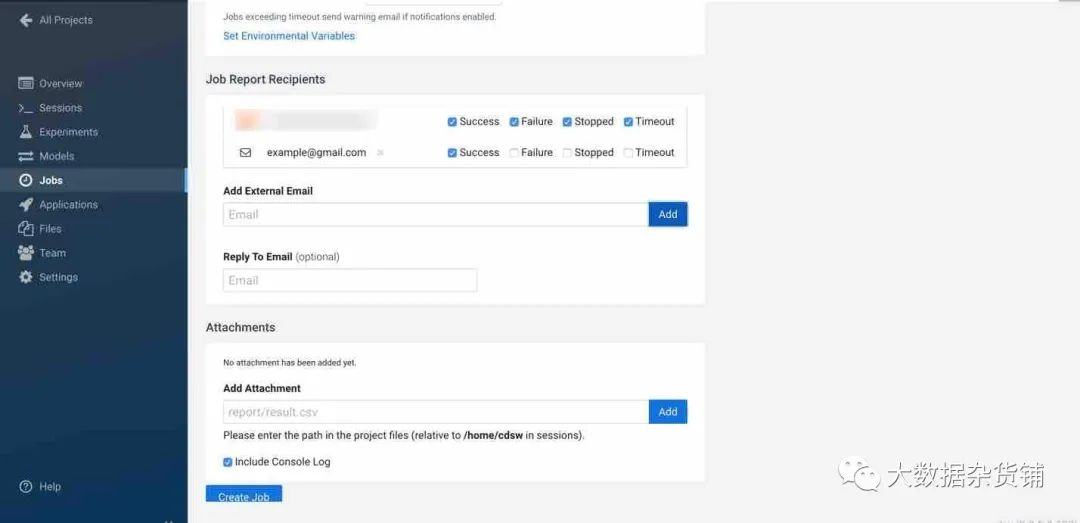This screenshot has width=1080, height=523.
Task: Uncheck Timeout for the first recipient
Action: tap(628, 122)
